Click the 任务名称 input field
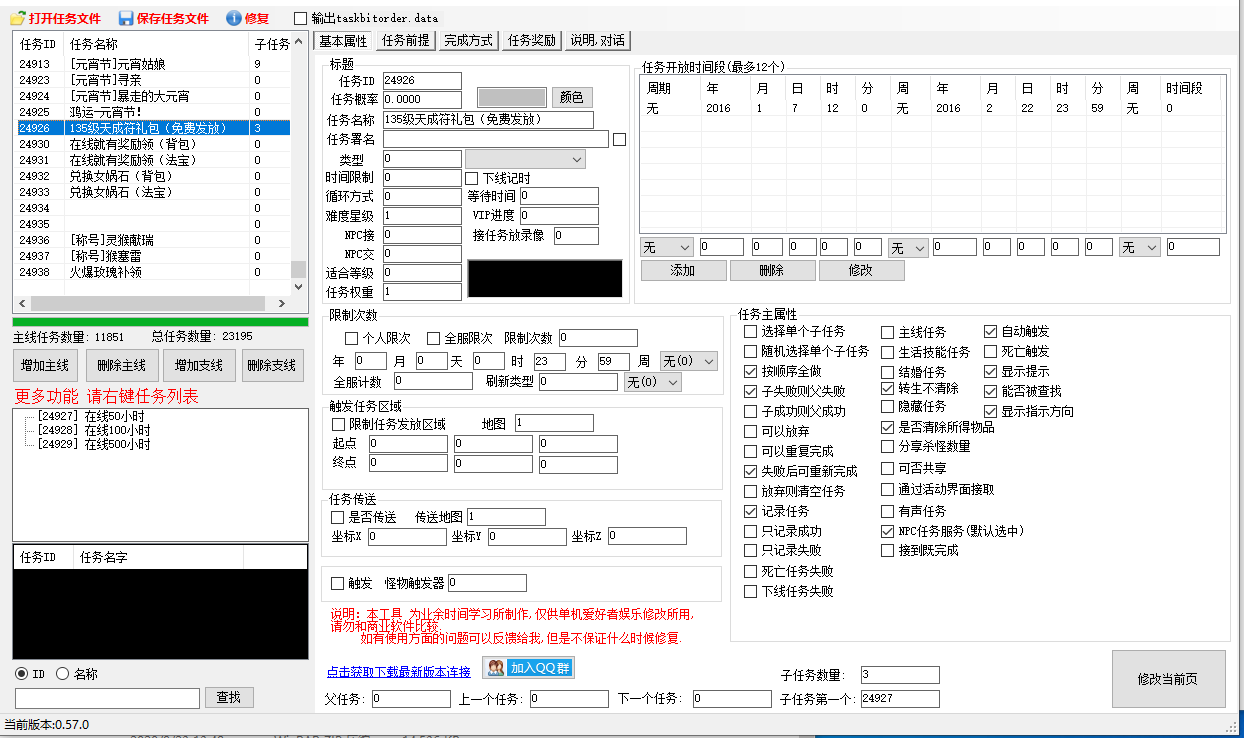Image resolution: width=1244 pixels, height=738 pixels. [488, 120]
